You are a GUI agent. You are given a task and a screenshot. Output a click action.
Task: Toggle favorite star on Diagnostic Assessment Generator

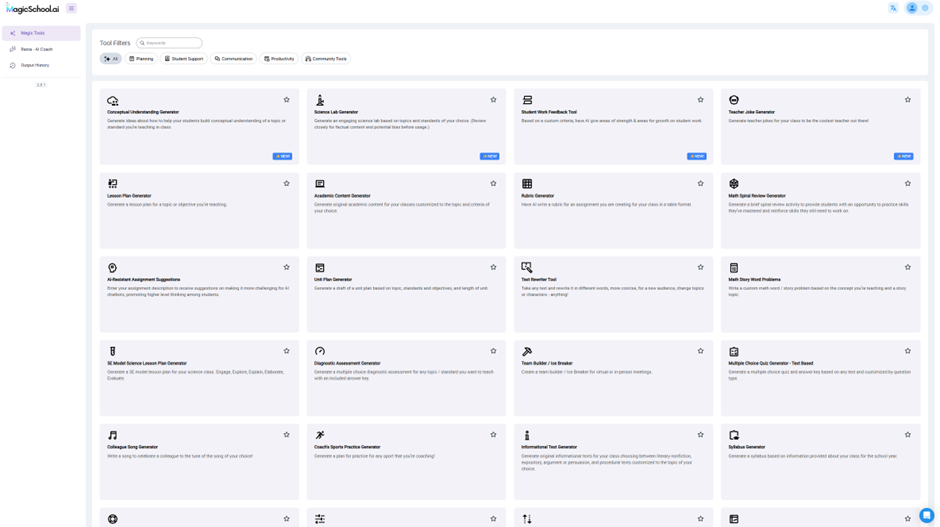click(493, 351)
